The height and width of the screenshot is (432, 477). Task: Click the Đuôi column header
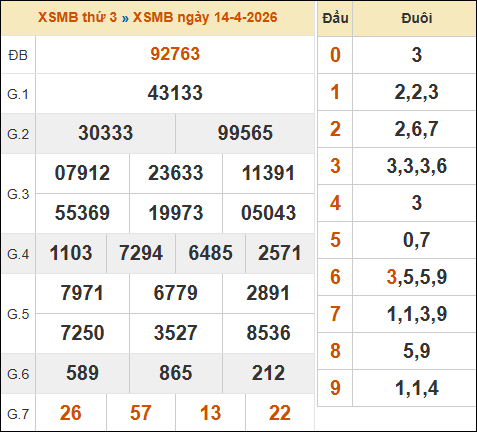pyautogui.click(x=417, y=18)
